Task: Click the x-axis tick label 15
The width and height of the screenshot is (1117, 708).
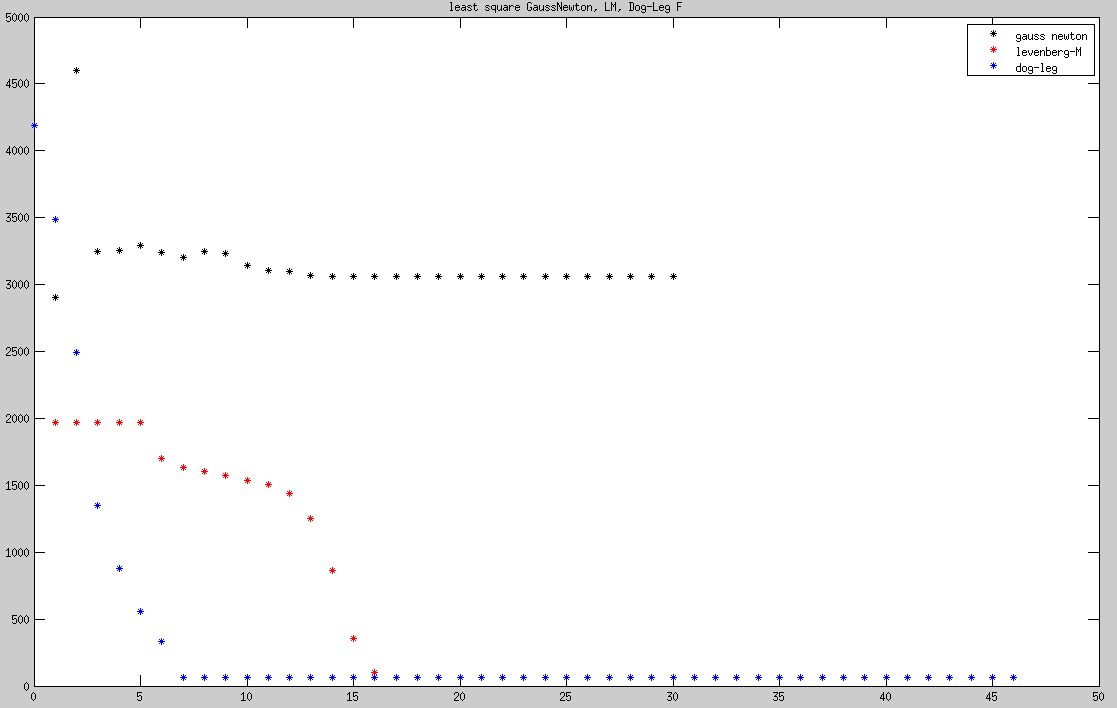Action: [x=353, y=697]
